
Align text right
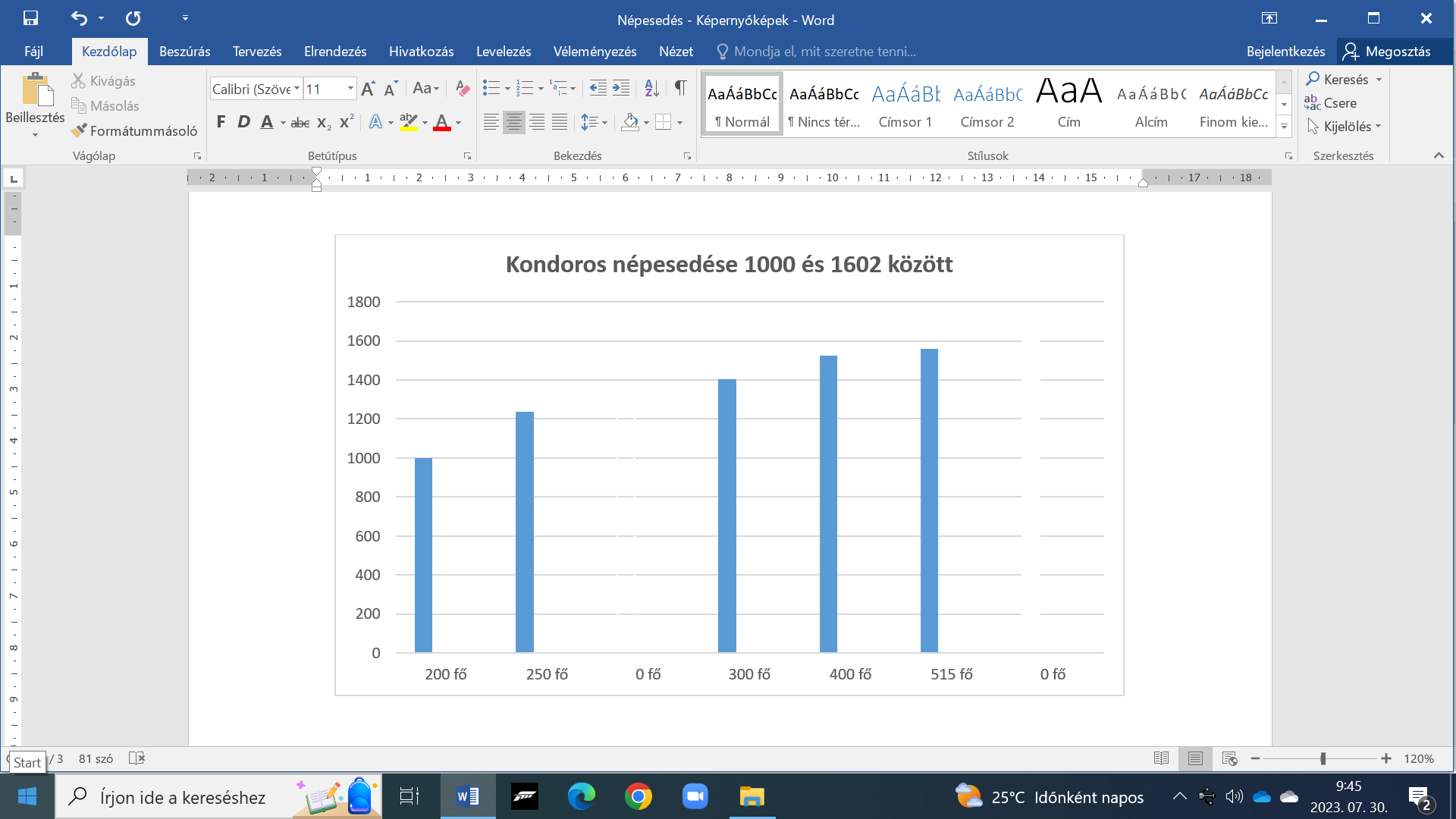coord(537,122)
